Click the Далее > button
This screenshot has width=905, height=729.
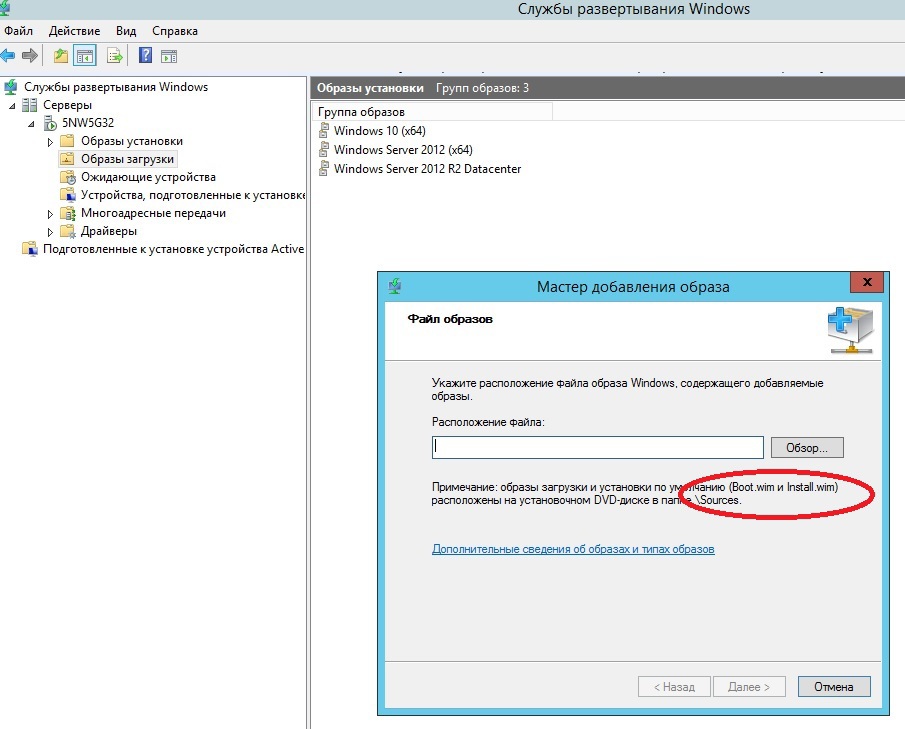coord(749,687)
